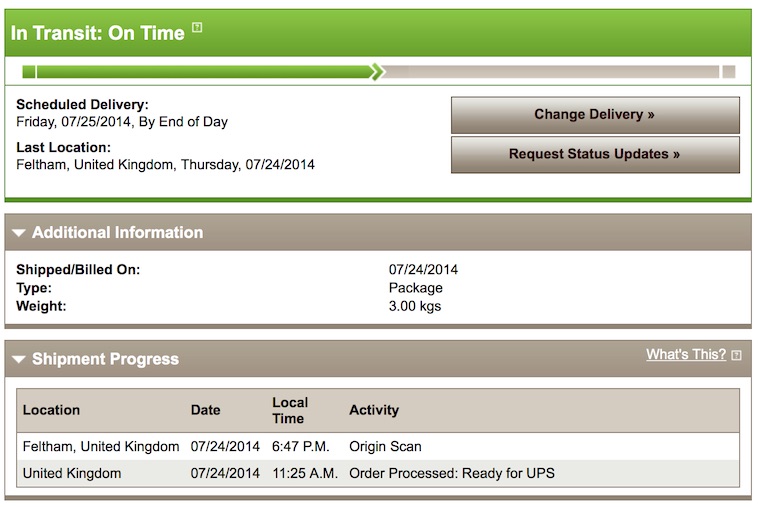This screenshot has width=760, height=507.
Task: Click the Location column header
Action: coord(51,410)
